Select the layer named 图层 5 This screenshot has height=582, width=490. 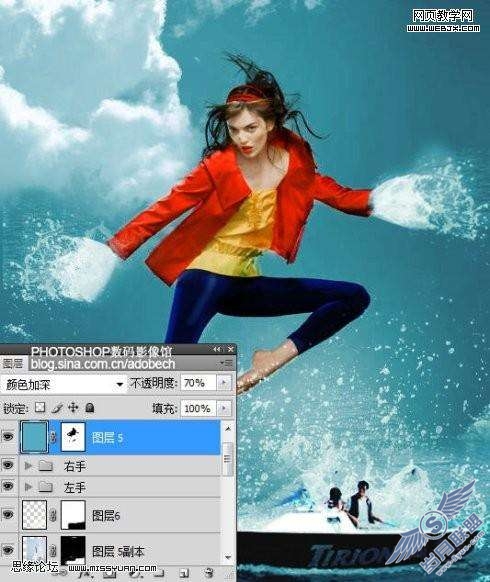point(107,438)
